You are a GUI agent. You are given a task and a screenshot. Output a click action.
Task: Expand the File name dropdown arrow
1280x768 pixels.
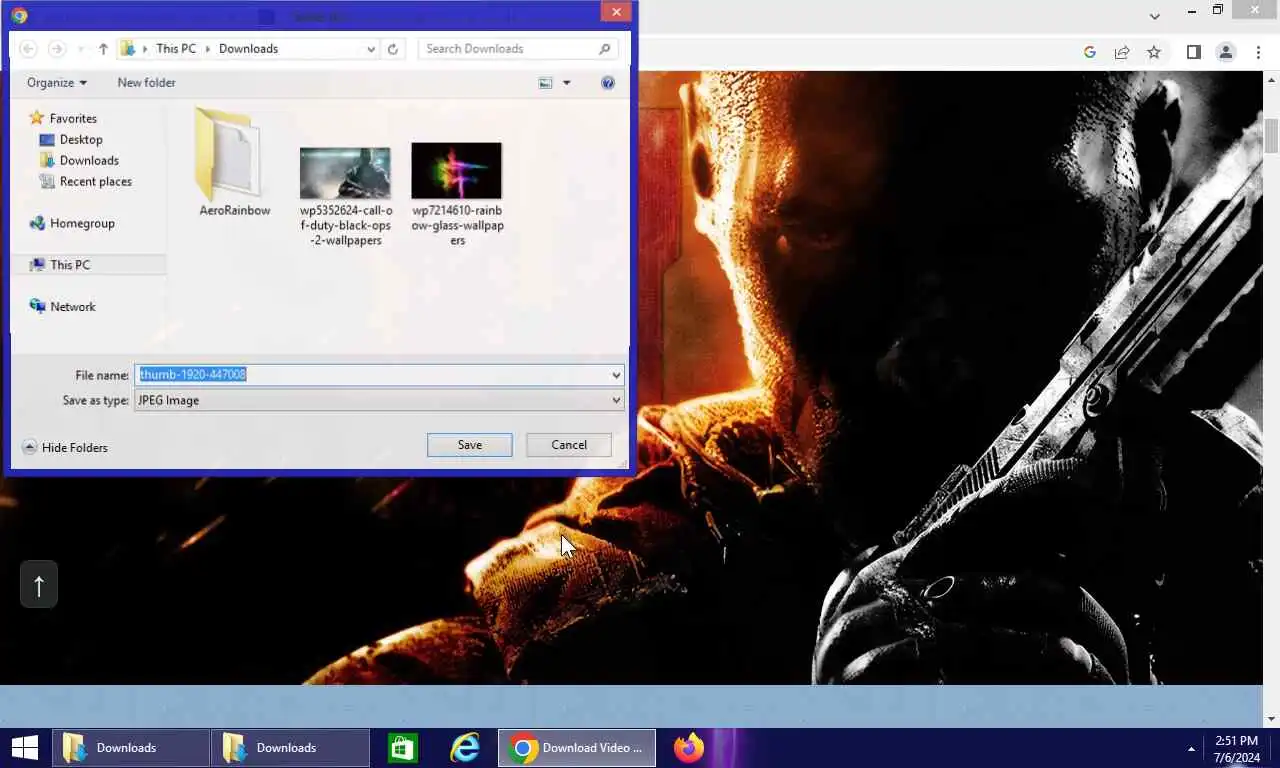(x=616, y=374)
